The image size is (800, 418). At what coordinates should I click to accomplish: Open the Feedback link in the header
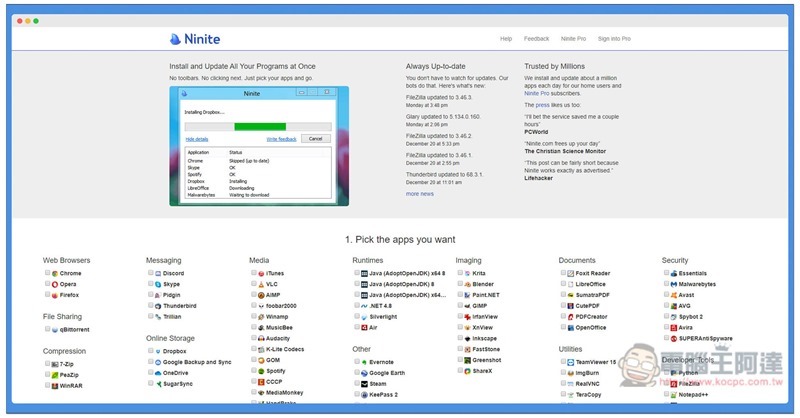pyautogui.click(x=536, y=39)
